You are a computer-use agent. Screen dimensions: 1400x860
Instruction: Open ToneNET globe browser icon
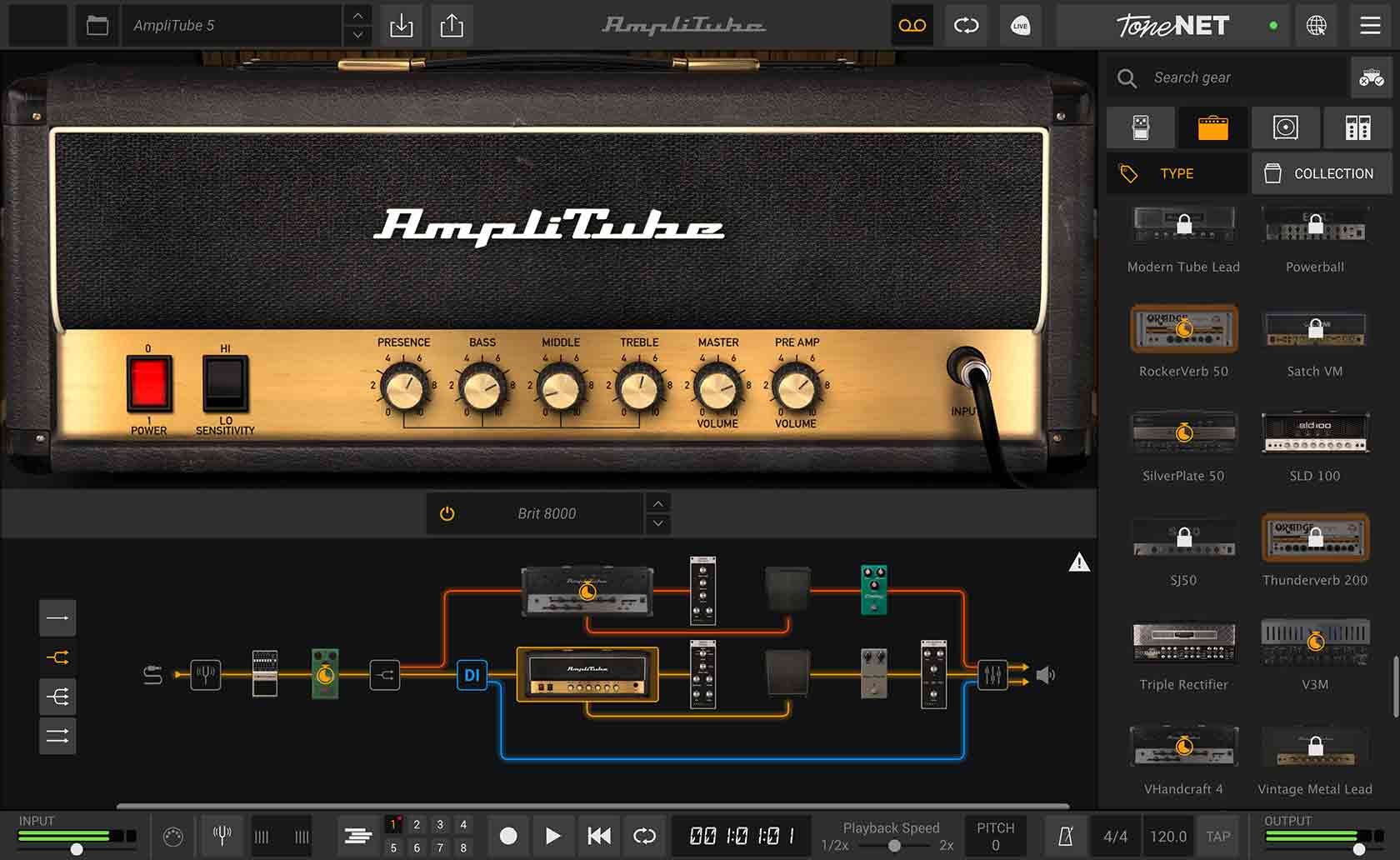pos(1317,26)
